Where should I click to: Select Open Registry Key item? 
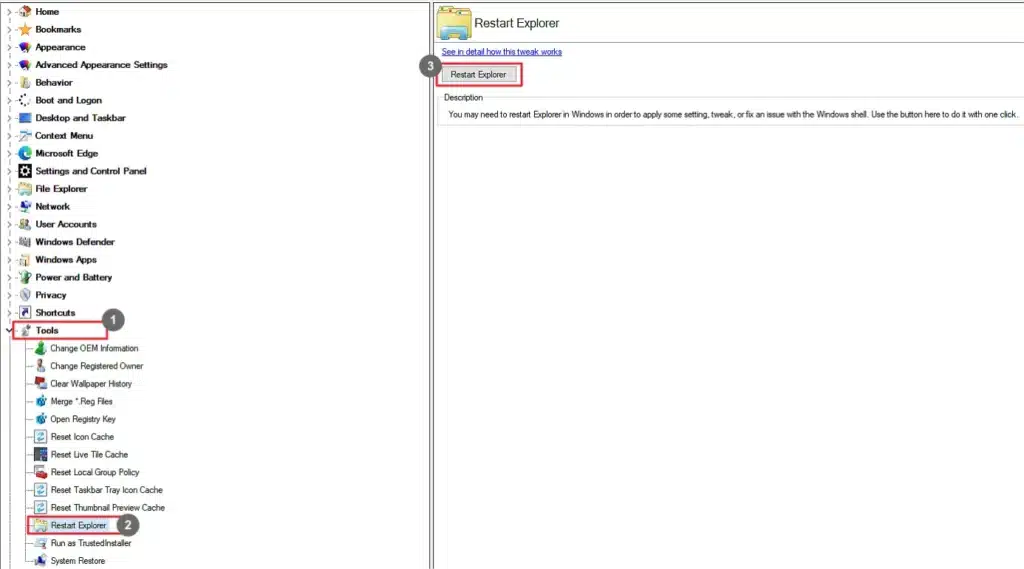click(83, 419)
